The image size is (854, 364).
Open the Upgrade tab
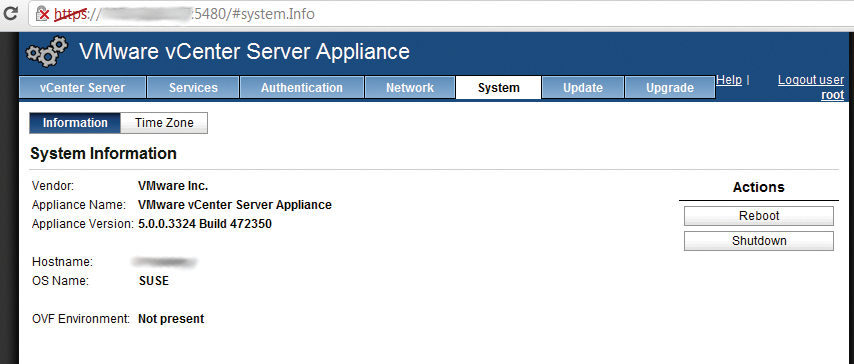670,88
